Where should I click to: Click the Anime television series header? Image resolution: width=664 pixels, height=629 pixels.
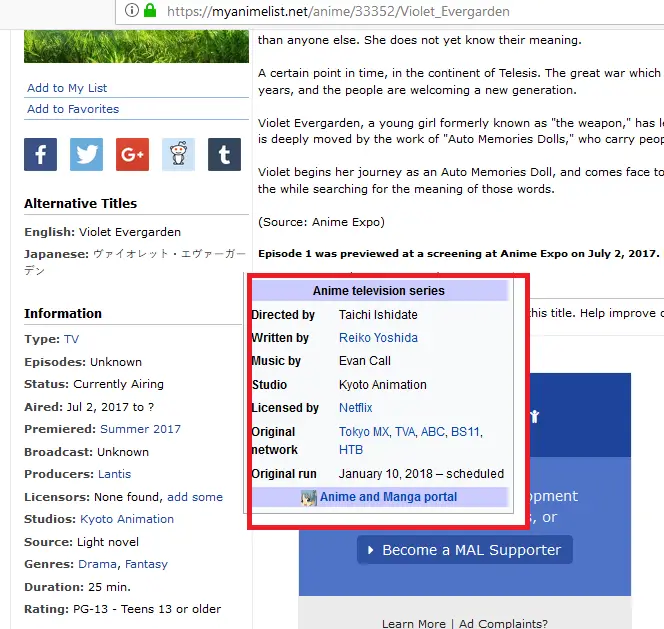tap(379, 291)
